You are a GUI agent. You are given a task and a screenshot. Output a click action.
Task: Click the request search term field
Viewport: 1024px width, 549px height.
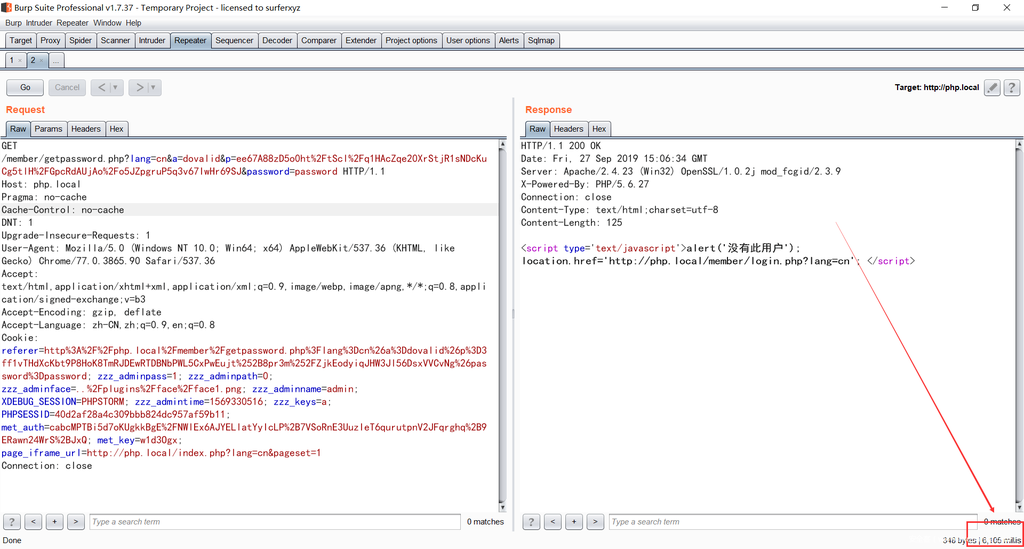[x=275, y=522]
